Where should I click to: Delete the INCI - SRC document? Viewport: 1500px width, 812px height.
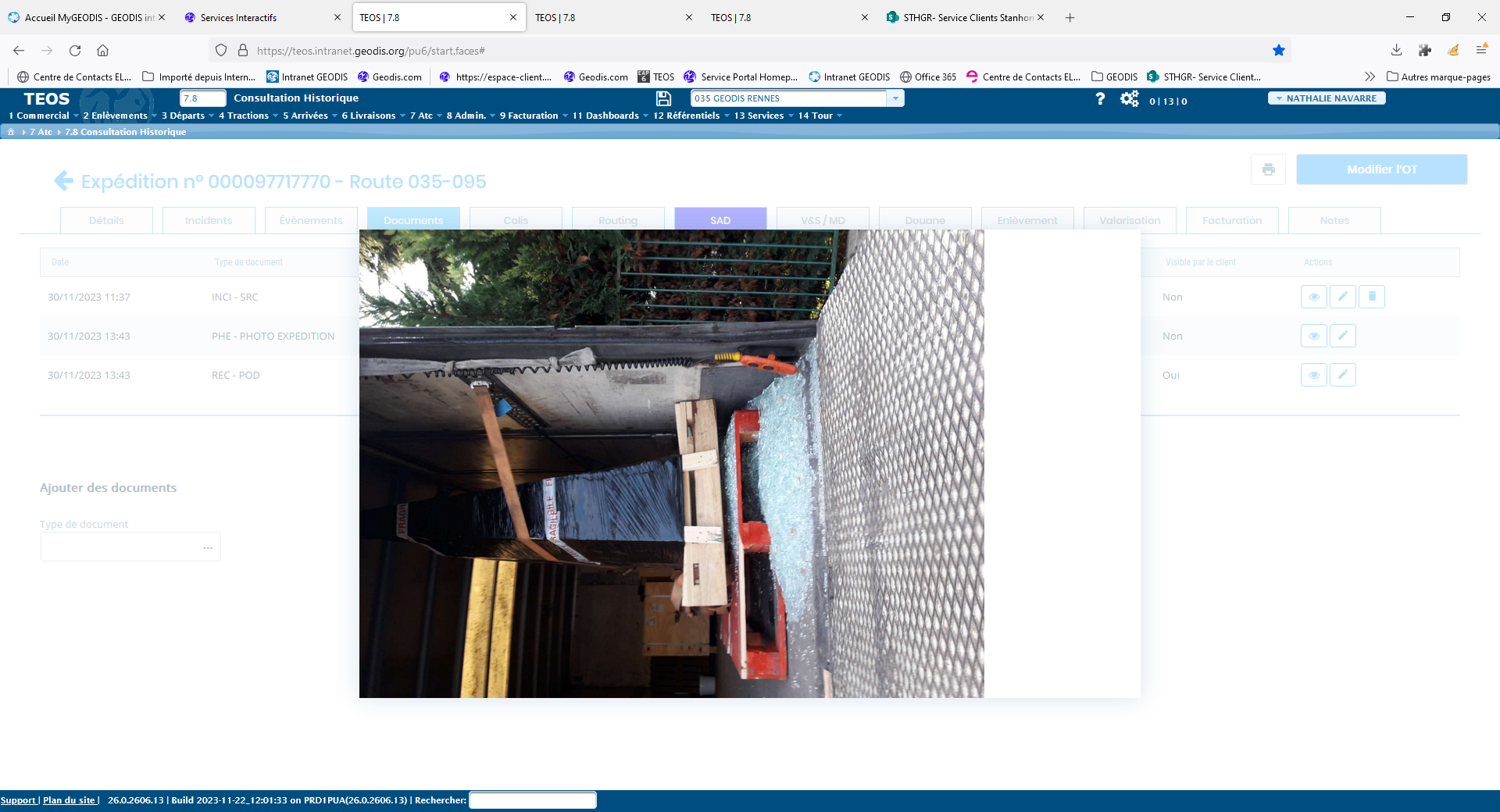(1371, 297)
